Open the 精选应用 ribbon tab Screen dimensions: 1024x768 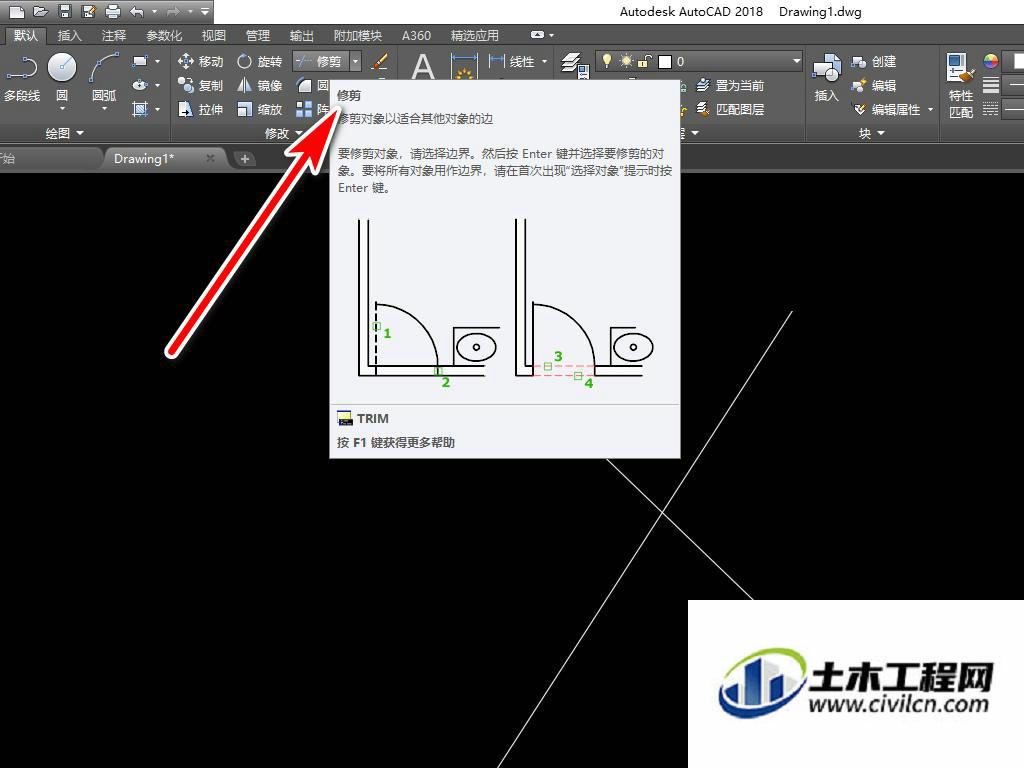point(475,35)
